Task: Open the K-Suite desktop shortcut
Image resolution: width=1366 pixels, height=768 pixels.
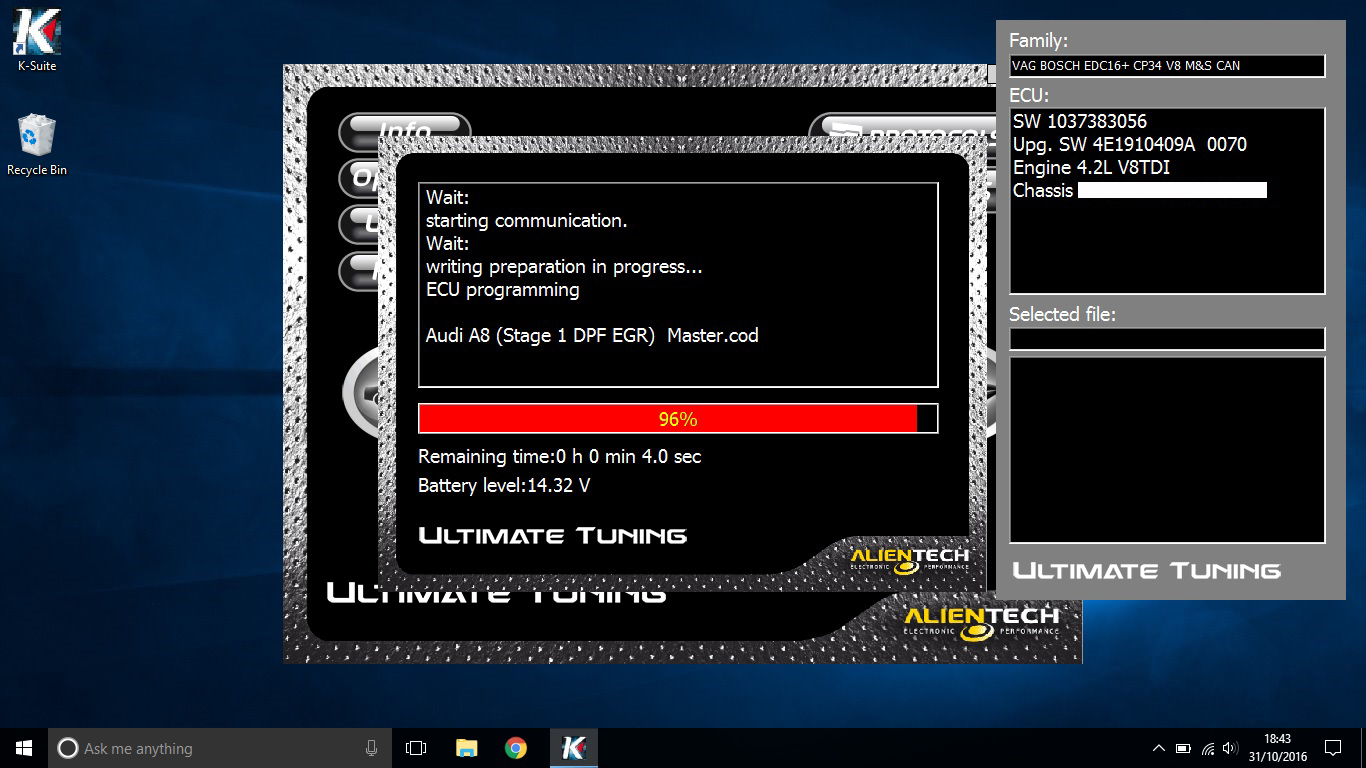Action: click(x=37, y=40)
